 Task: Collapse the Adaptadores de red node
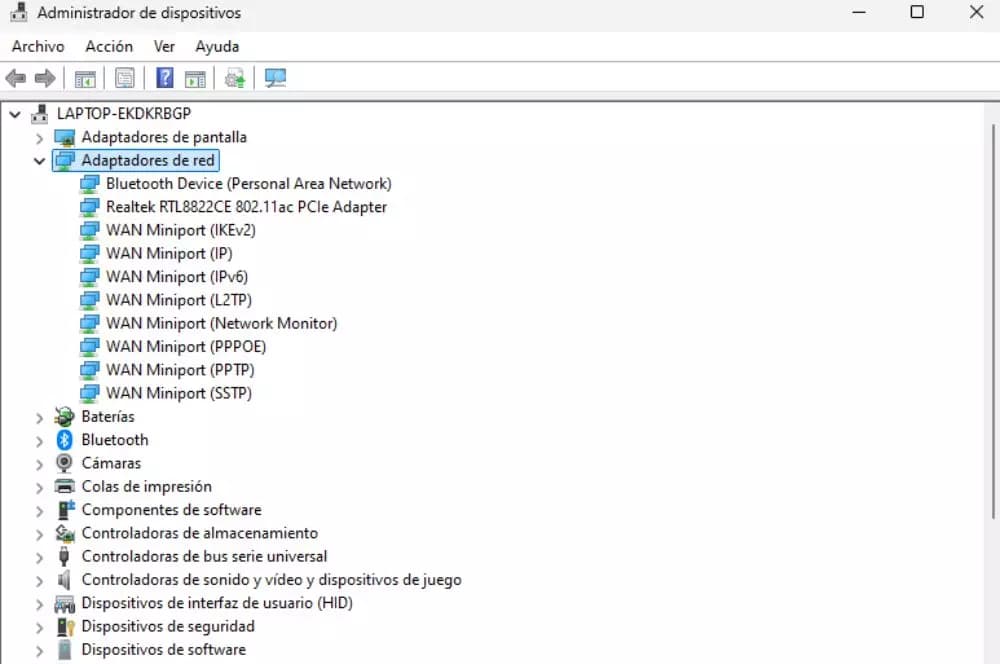coord(39,161)
